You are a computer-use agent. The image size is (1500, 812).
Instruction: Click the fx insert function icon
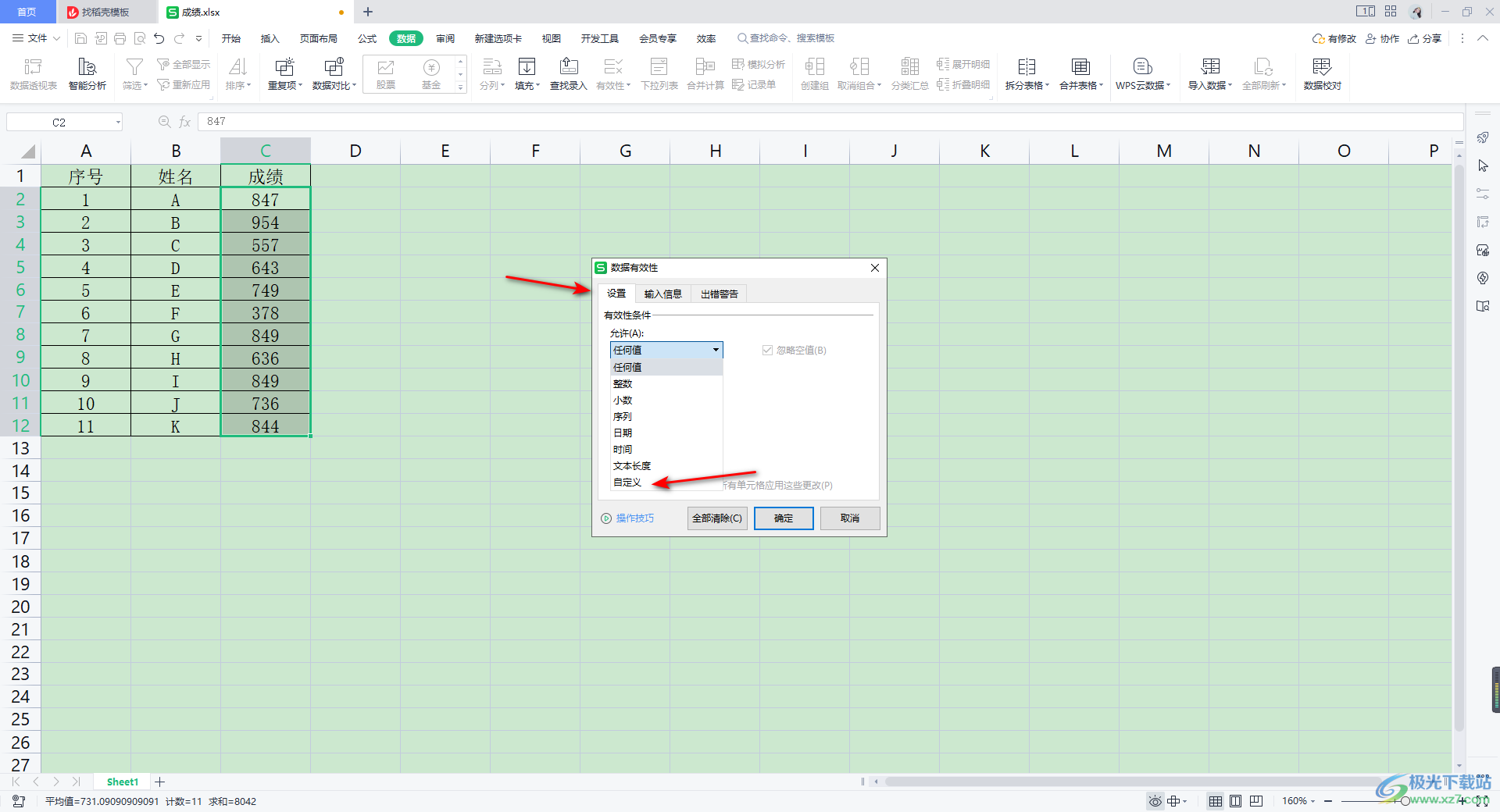185,122
